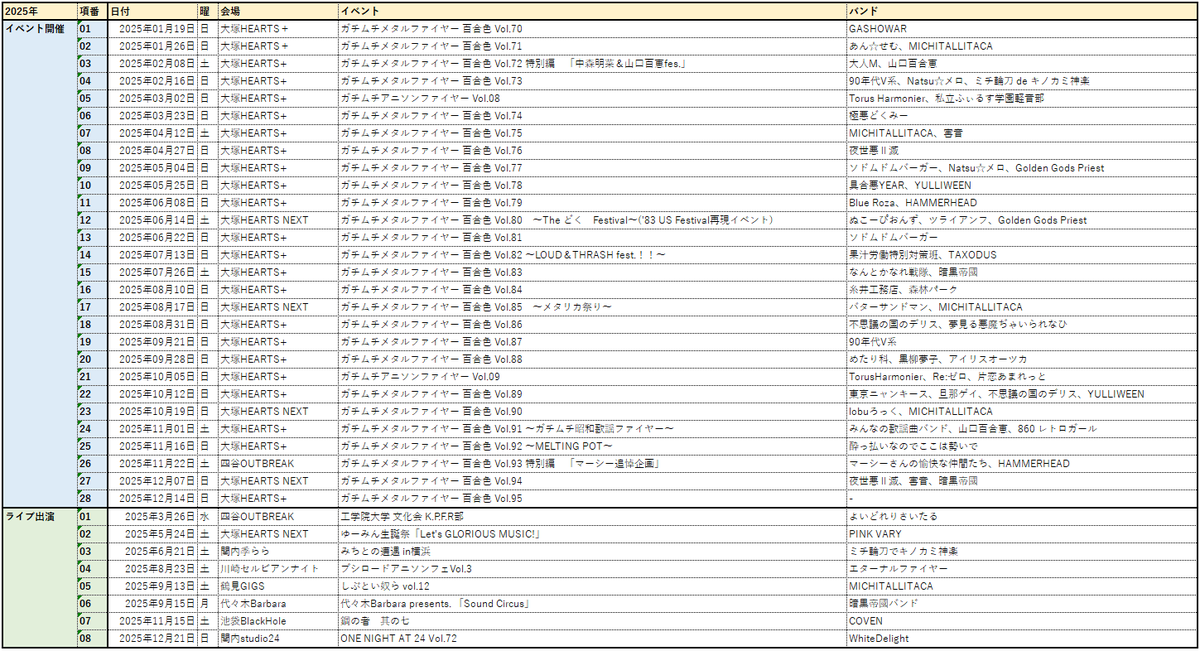Click event cell ブシロードアニソンフェVol.3
The image size is (1200, 651).
pyautogui.click(x=591, y=568)
